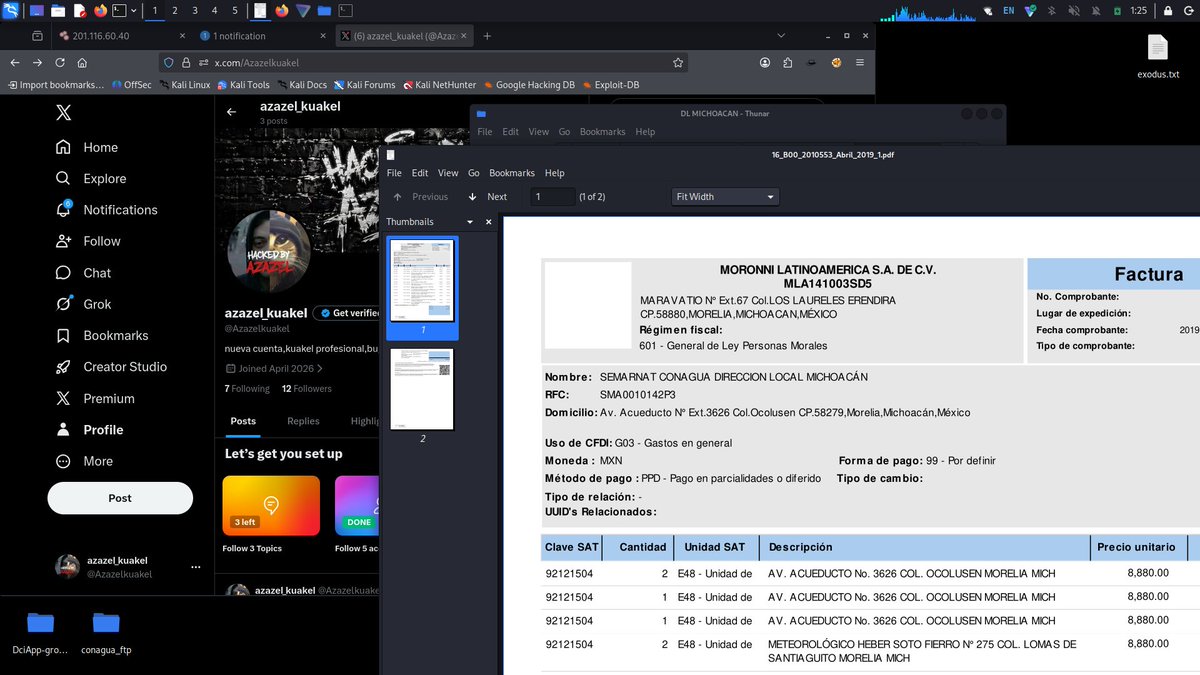This screenshot has height=675, width=1200.
Task: Click the Firefox back arrow
Action: click(x=14, y=62)
